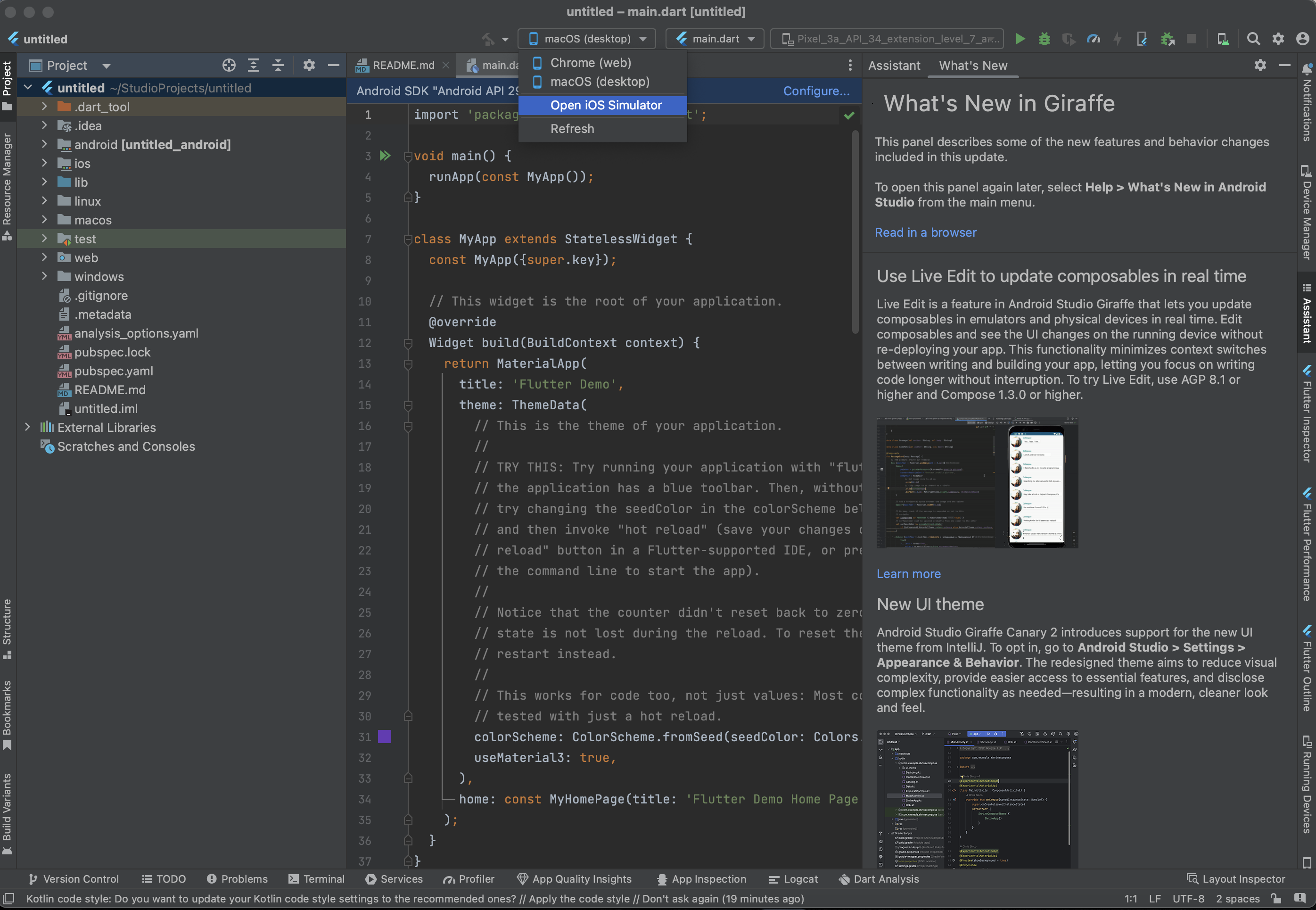Start debugging with the green bug icon

pyautogui.click(x=1044, y=39)
